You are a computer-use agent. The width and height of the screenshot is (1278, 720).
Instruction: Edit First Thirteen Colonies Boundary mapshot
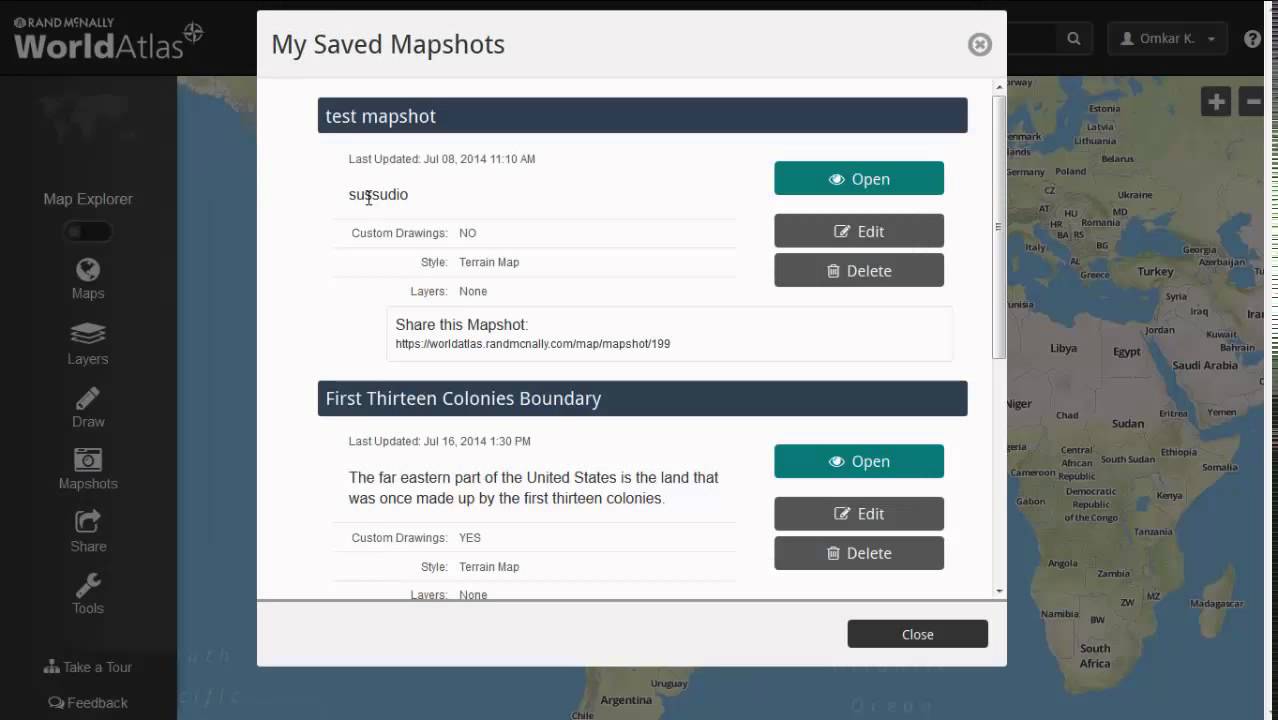coord(859,513)
